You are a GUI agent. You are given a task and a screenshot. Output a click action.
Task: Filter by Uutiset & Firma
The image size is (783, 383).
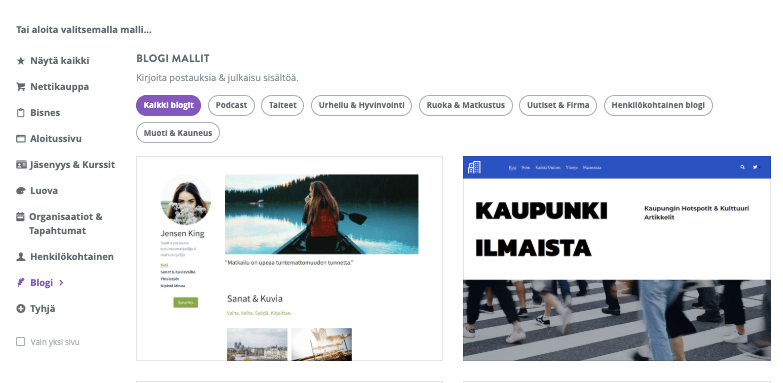(558, 105)
